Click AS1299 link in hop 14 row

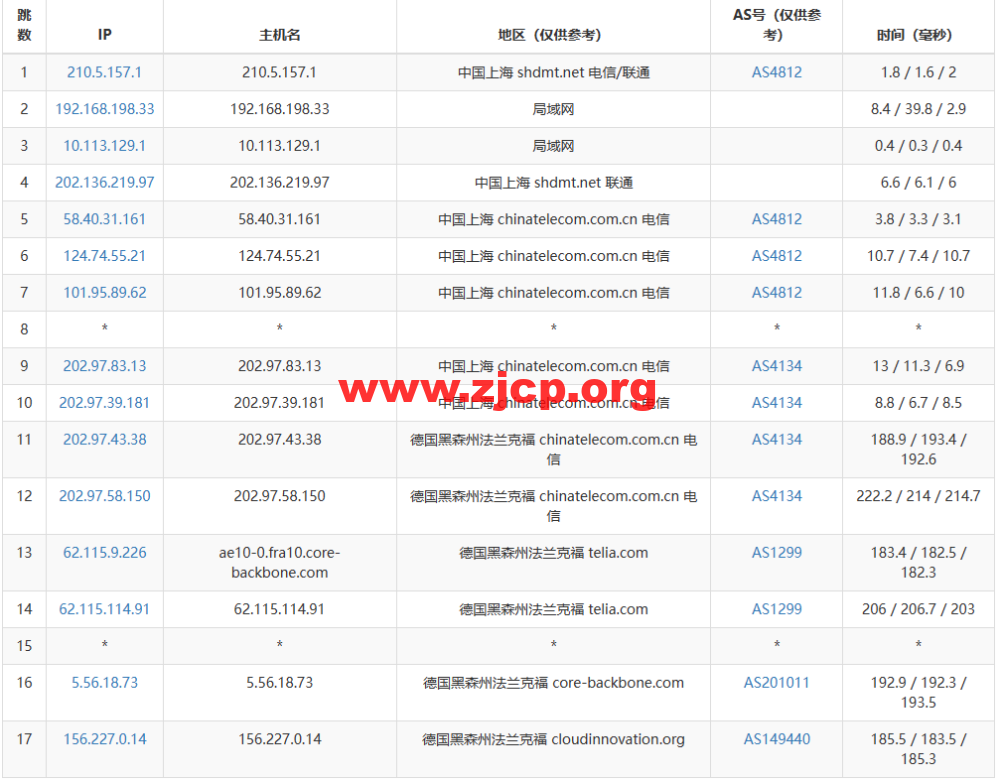click(776, 609)
